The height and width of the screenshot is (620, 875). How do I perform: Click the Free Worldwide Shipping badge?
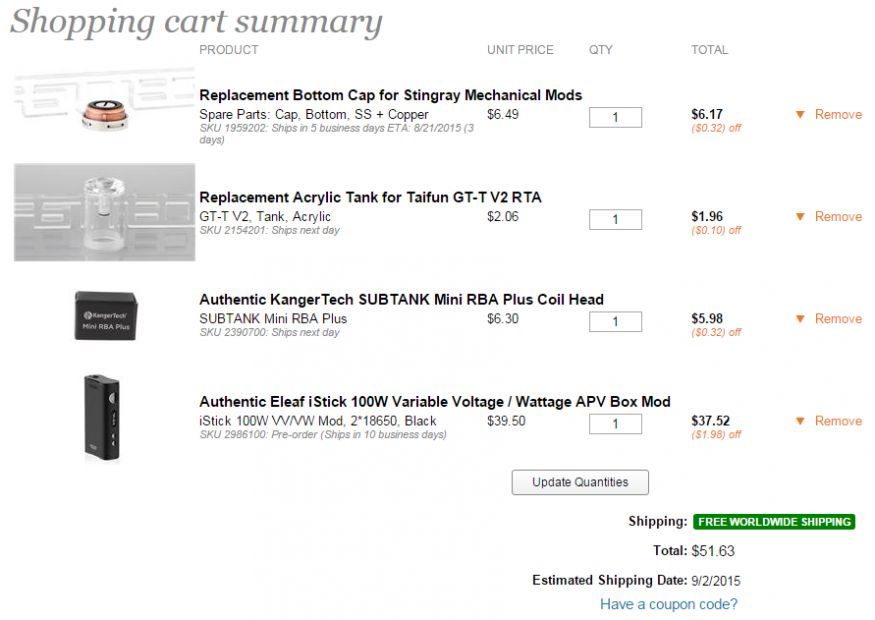coord(774,522)
